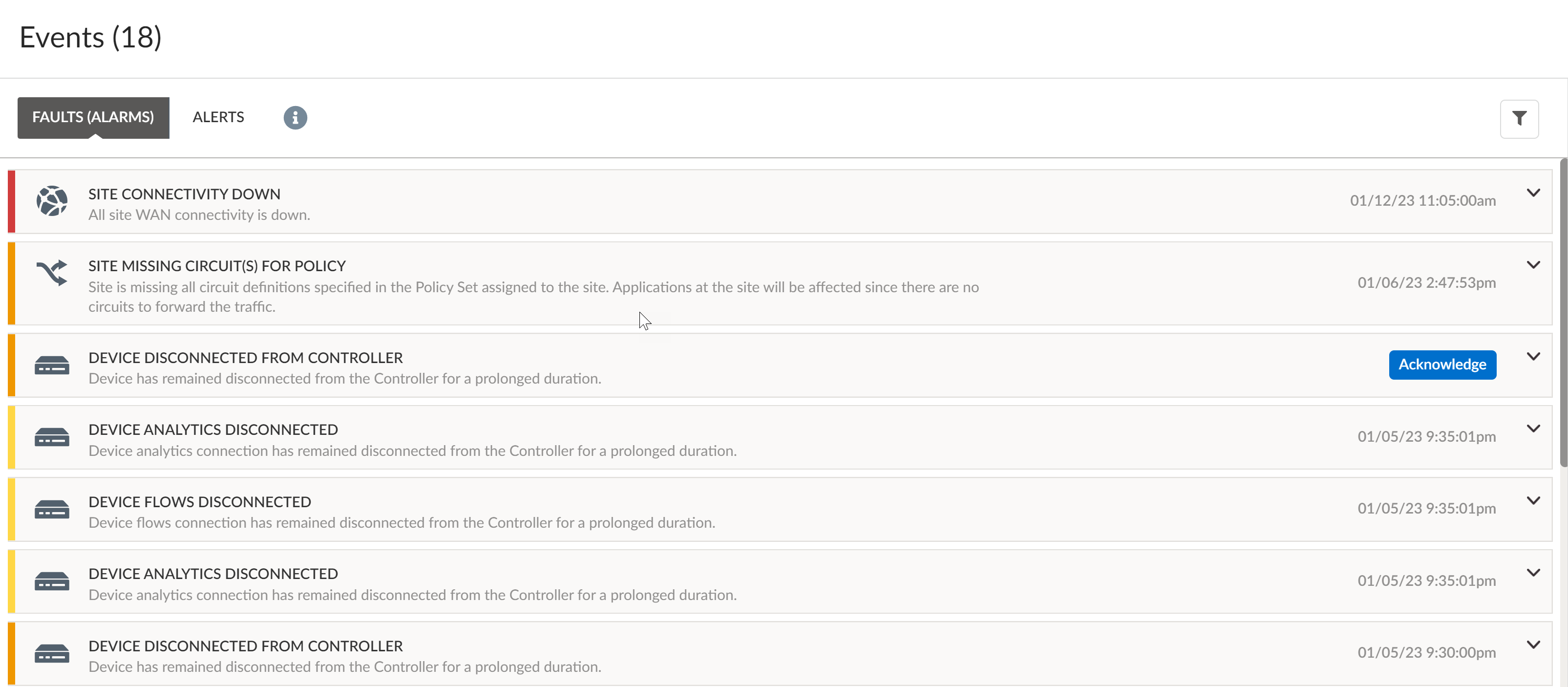Click device icon of Device Flows Disconnected
1568x687 pixels.
[52, 509]
